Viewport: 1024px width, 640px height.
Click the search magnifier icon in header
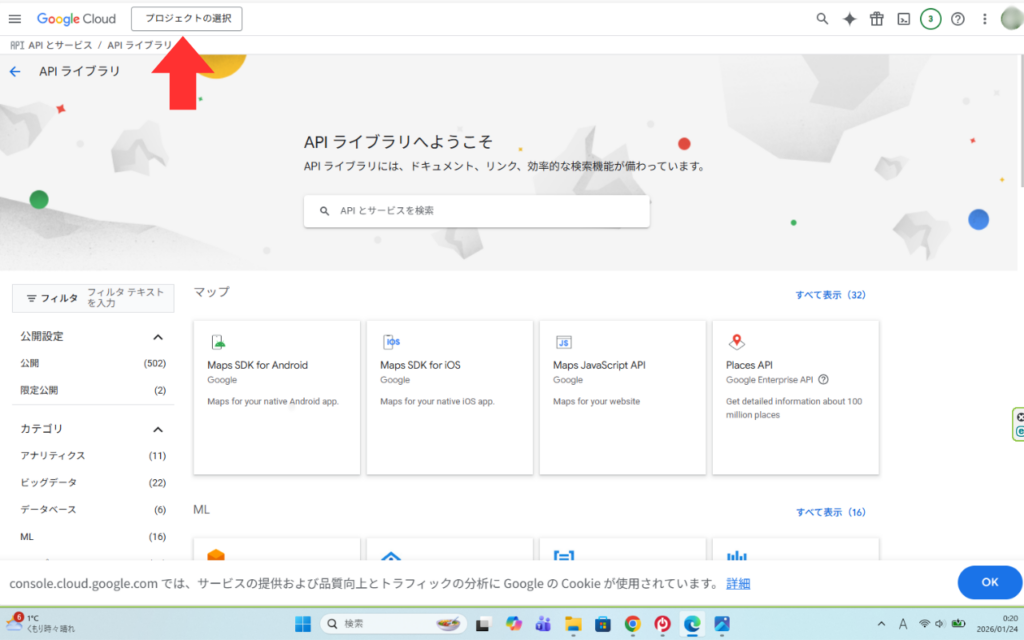click(x=822, y=19)
